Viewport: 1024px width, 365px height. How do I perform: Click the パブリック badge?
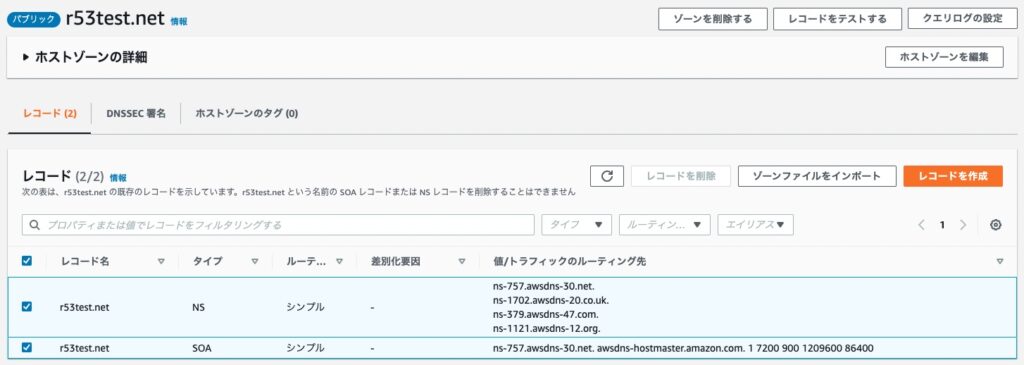tap(33, 19)
